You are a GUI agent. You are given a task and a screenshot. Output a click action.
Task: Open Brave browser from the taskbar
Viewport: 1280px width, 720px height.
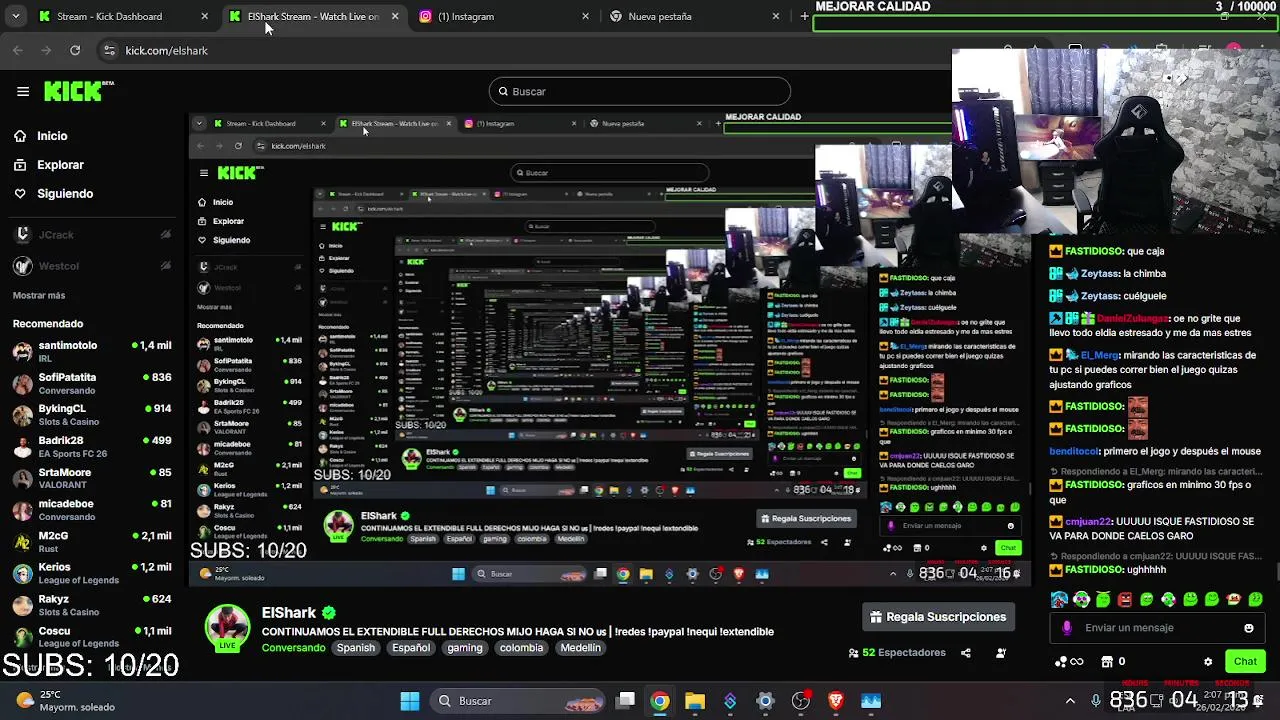(x=836, y=701)
